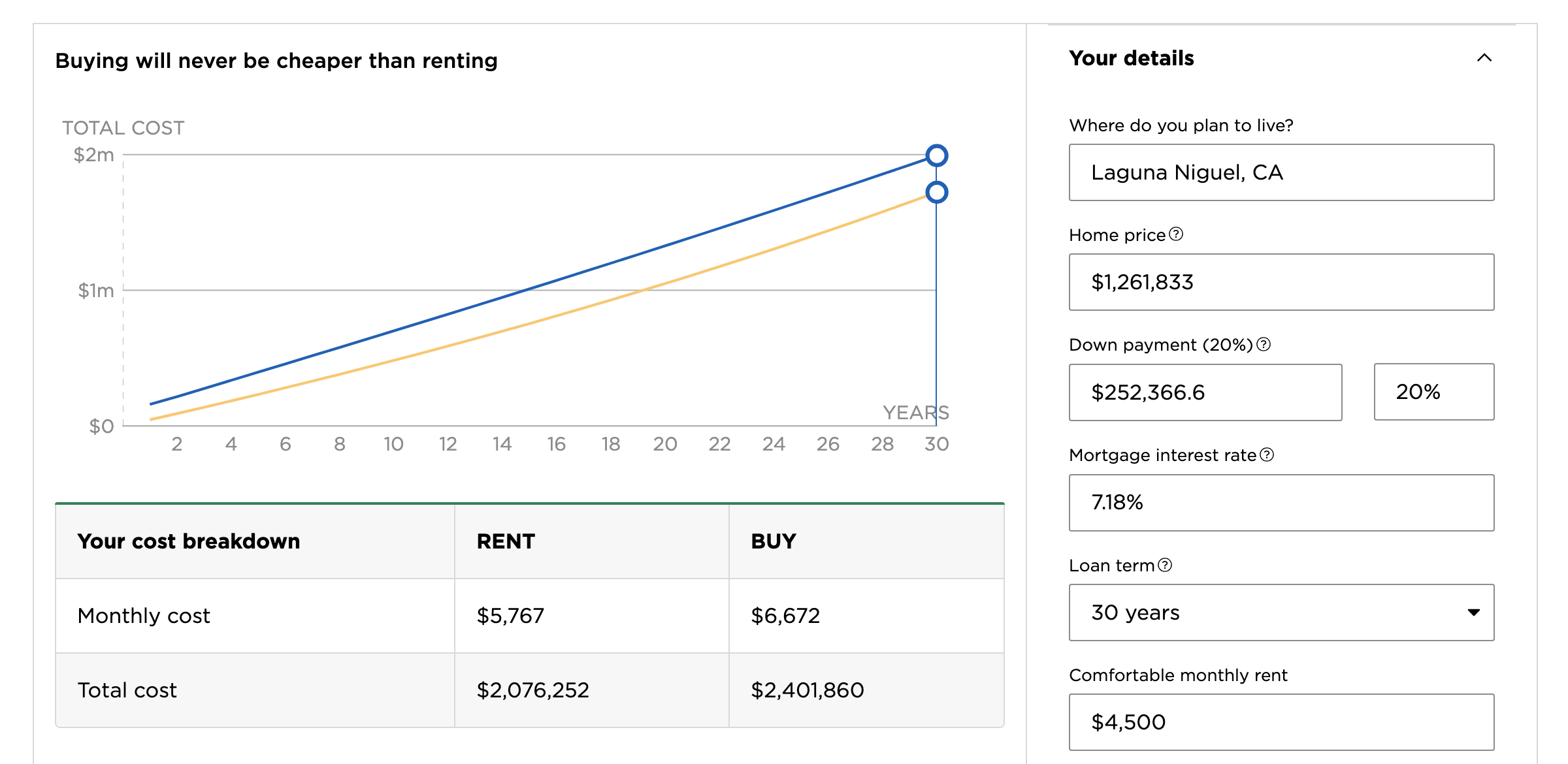Collapse the Your details section chevron

coord(1484,58)
